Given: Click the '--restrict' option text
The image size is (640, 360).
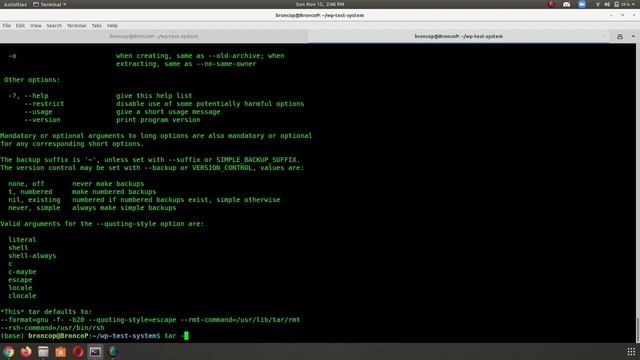Looking at the screenshot, I should point(44,104).
